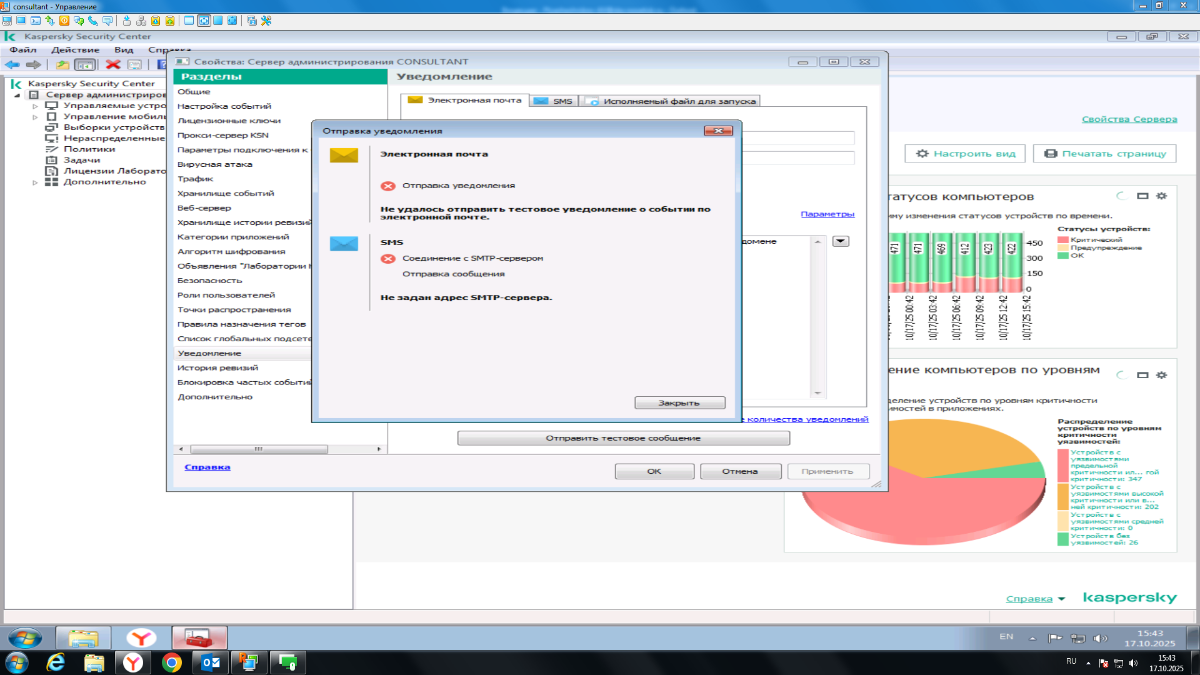The image size is (1200, 675).
Task: Open the Справка dropdown near the Kaspersky logo
Action: point(1035,599)
